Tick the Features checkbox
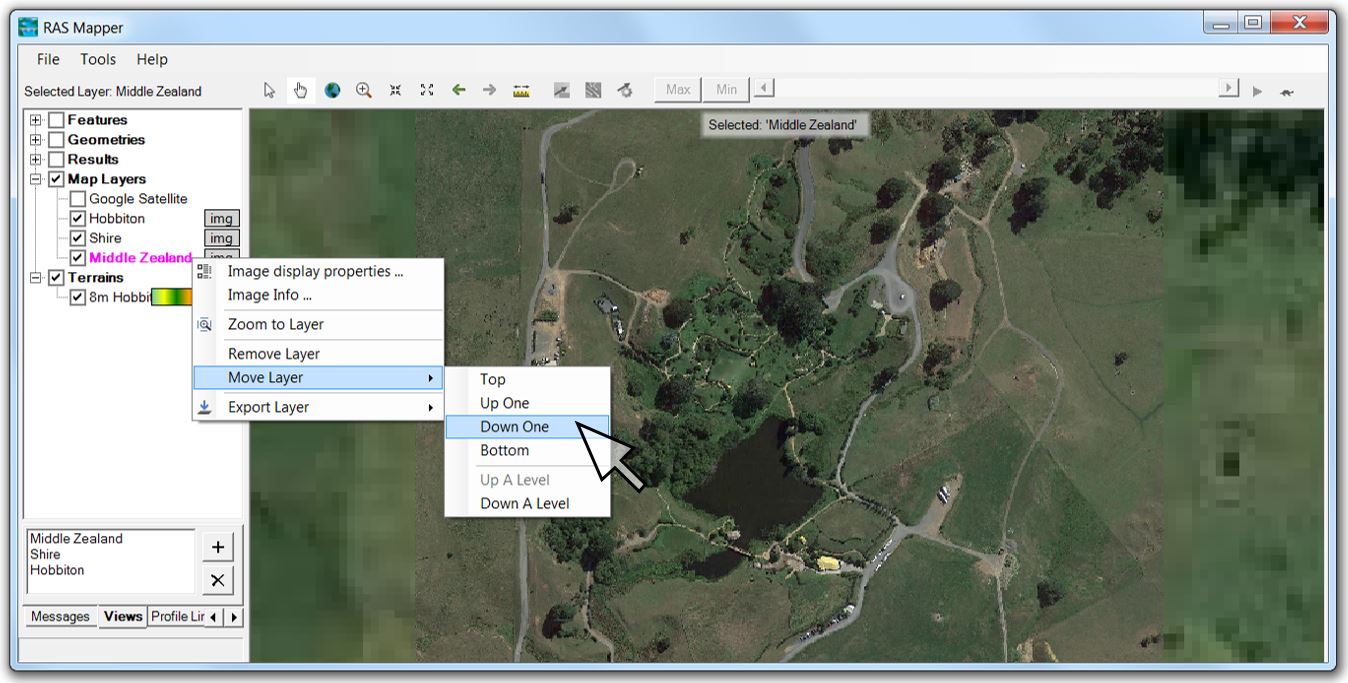1348x683 pixels. [x=56, y=120]
